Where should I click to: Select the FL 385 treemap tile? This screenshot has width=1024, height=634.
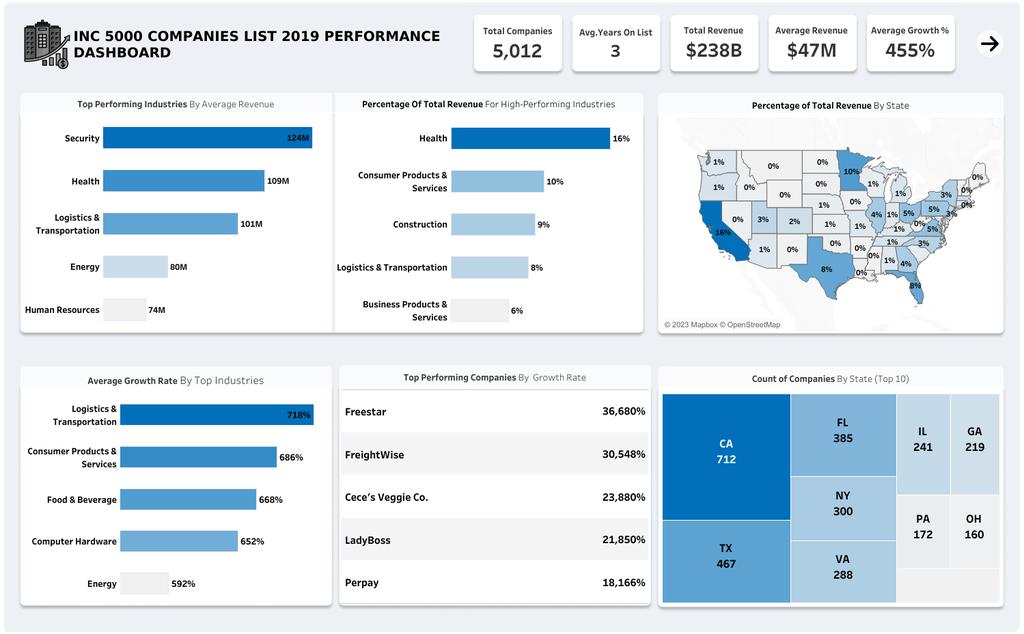click(843, 435)
